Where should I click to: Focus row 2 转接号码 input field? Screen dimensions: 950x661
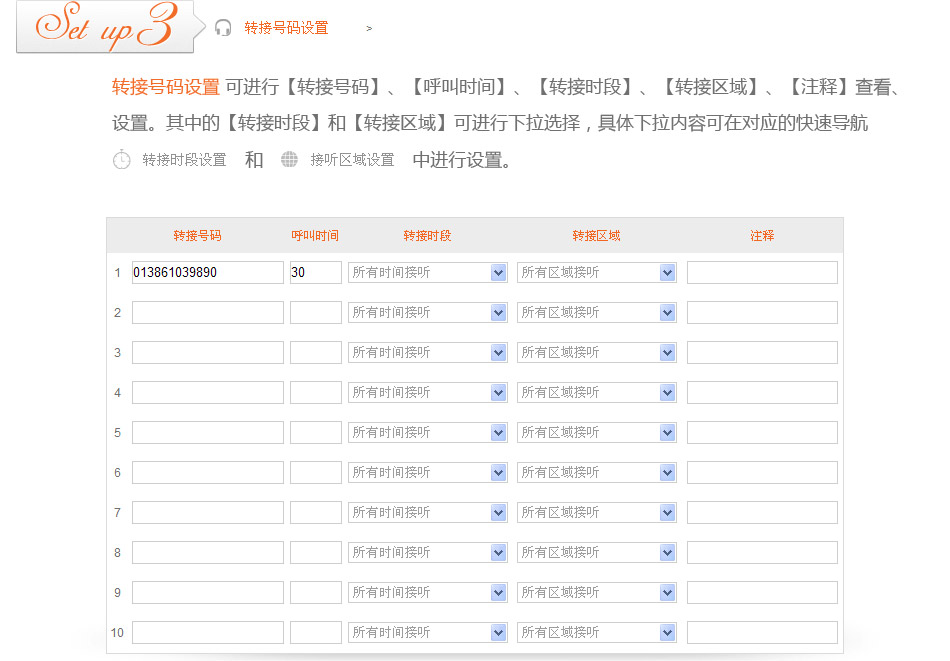coord(207,312)
